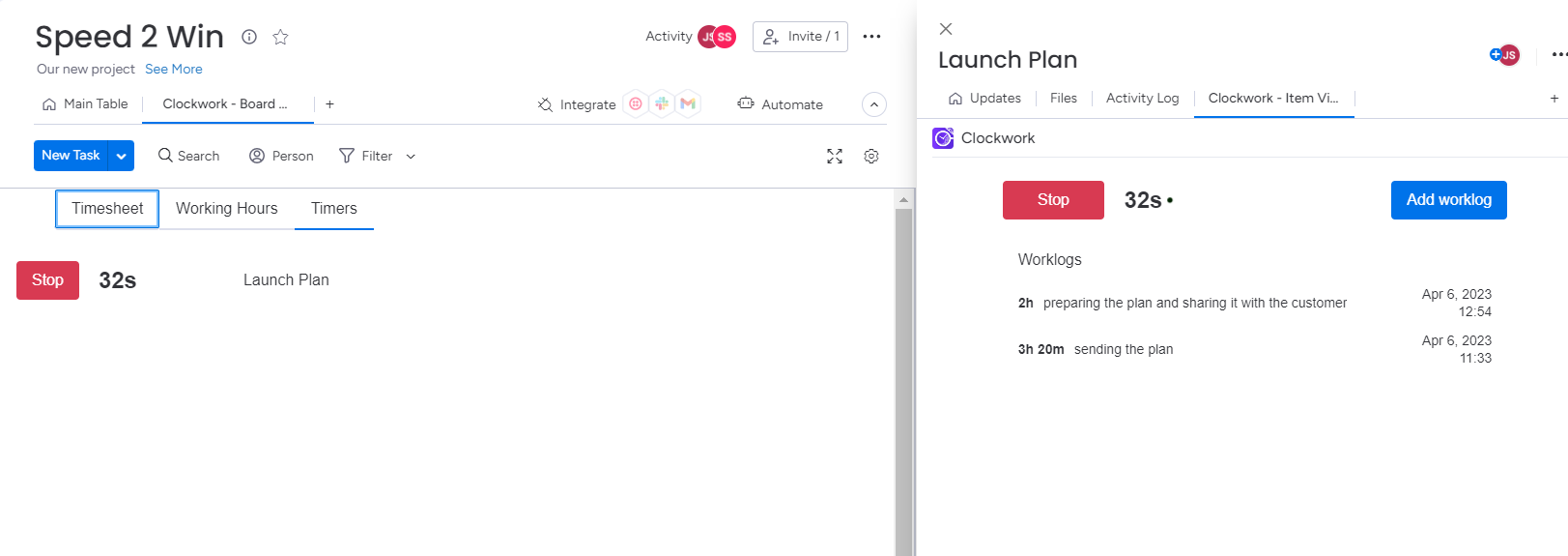Open board view settings gear

click(871, 157)
